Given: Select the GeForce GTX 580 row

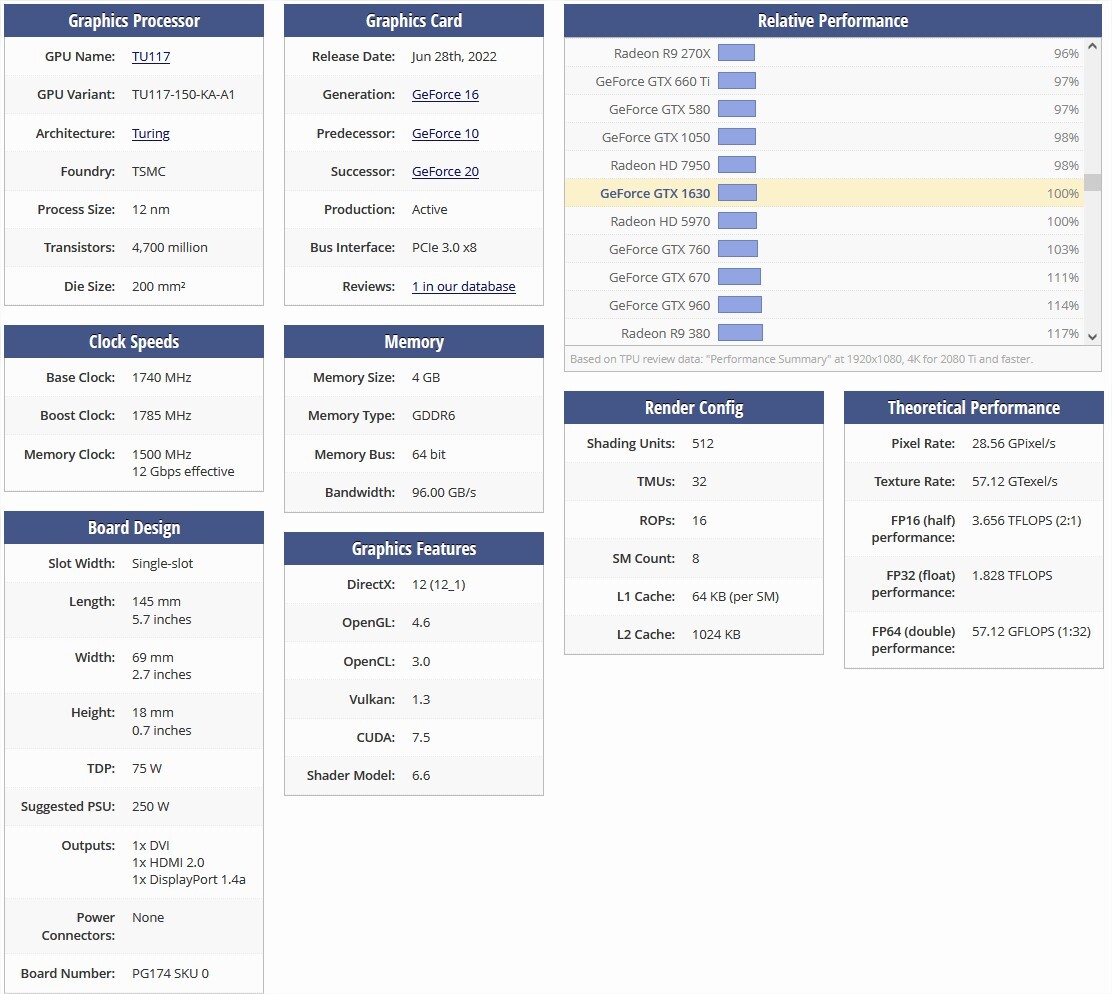Looking at the screenshot, I should 824,109.
